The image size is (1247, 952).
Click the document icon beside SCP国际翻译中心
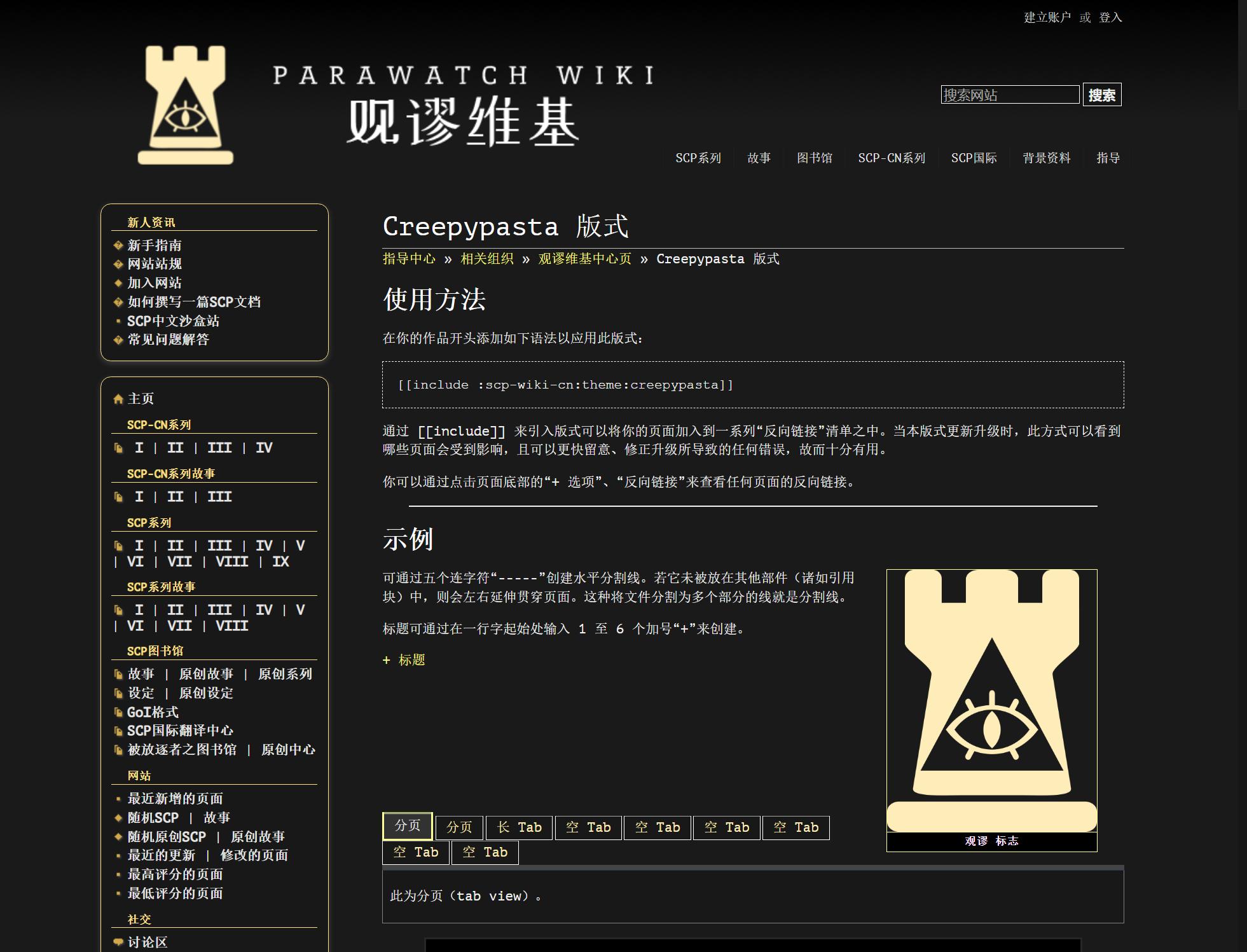118,731
